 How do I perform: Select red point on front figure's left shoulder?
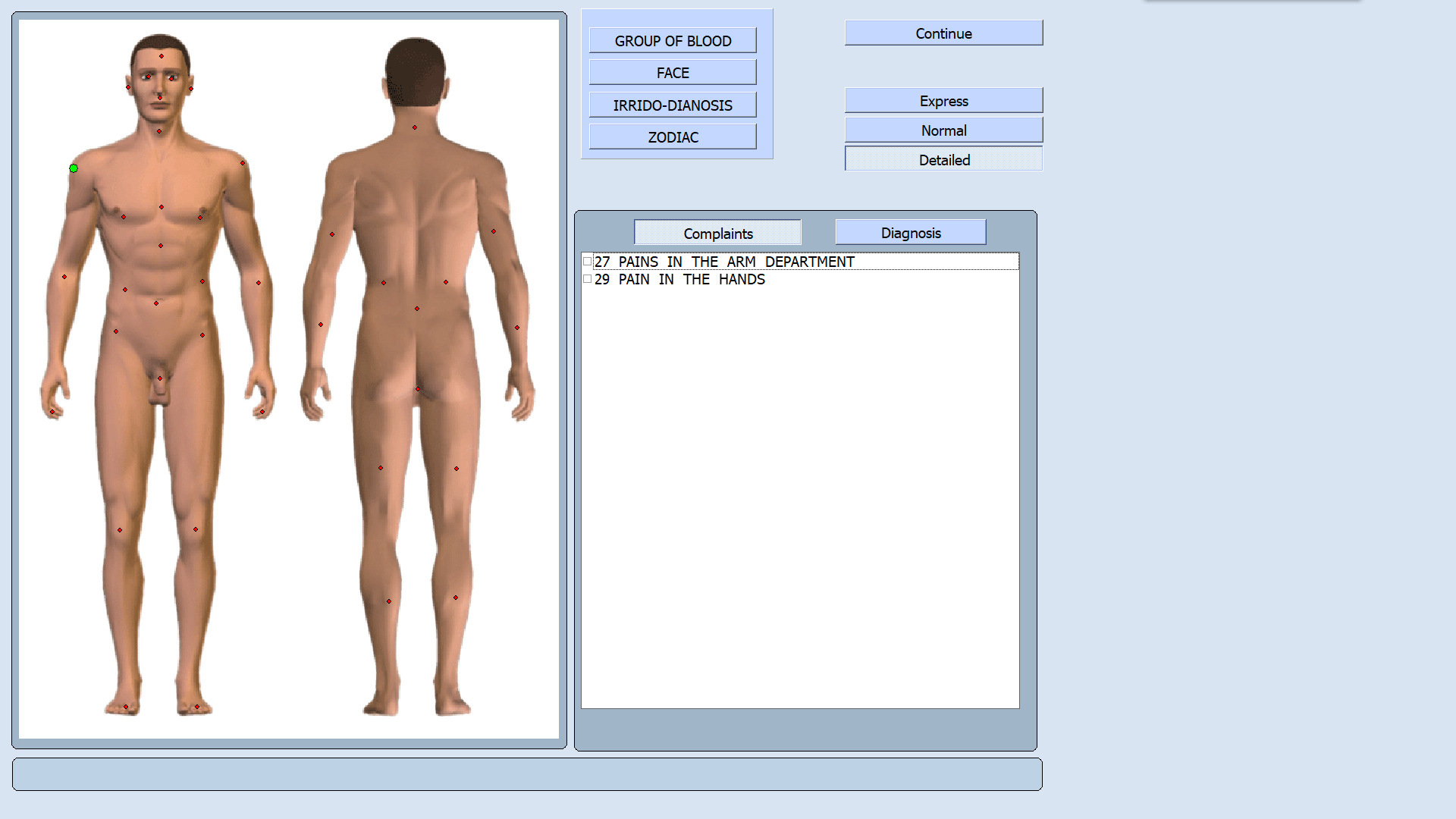tap(243, 163)
